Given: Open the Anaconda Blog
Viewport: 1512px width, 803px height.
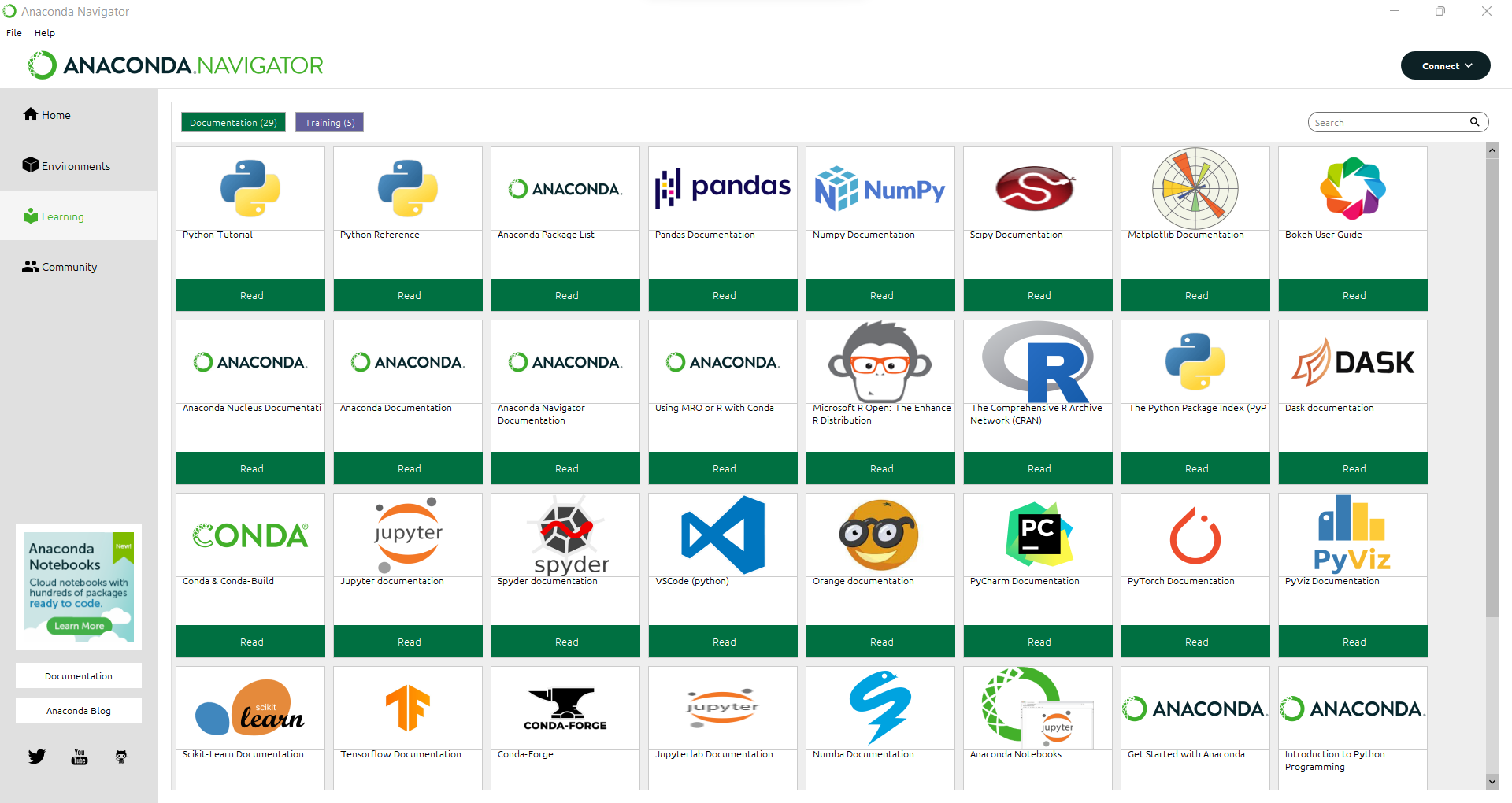Looking at the screenshot, I should pyautogui.click(x=78, y=709).
